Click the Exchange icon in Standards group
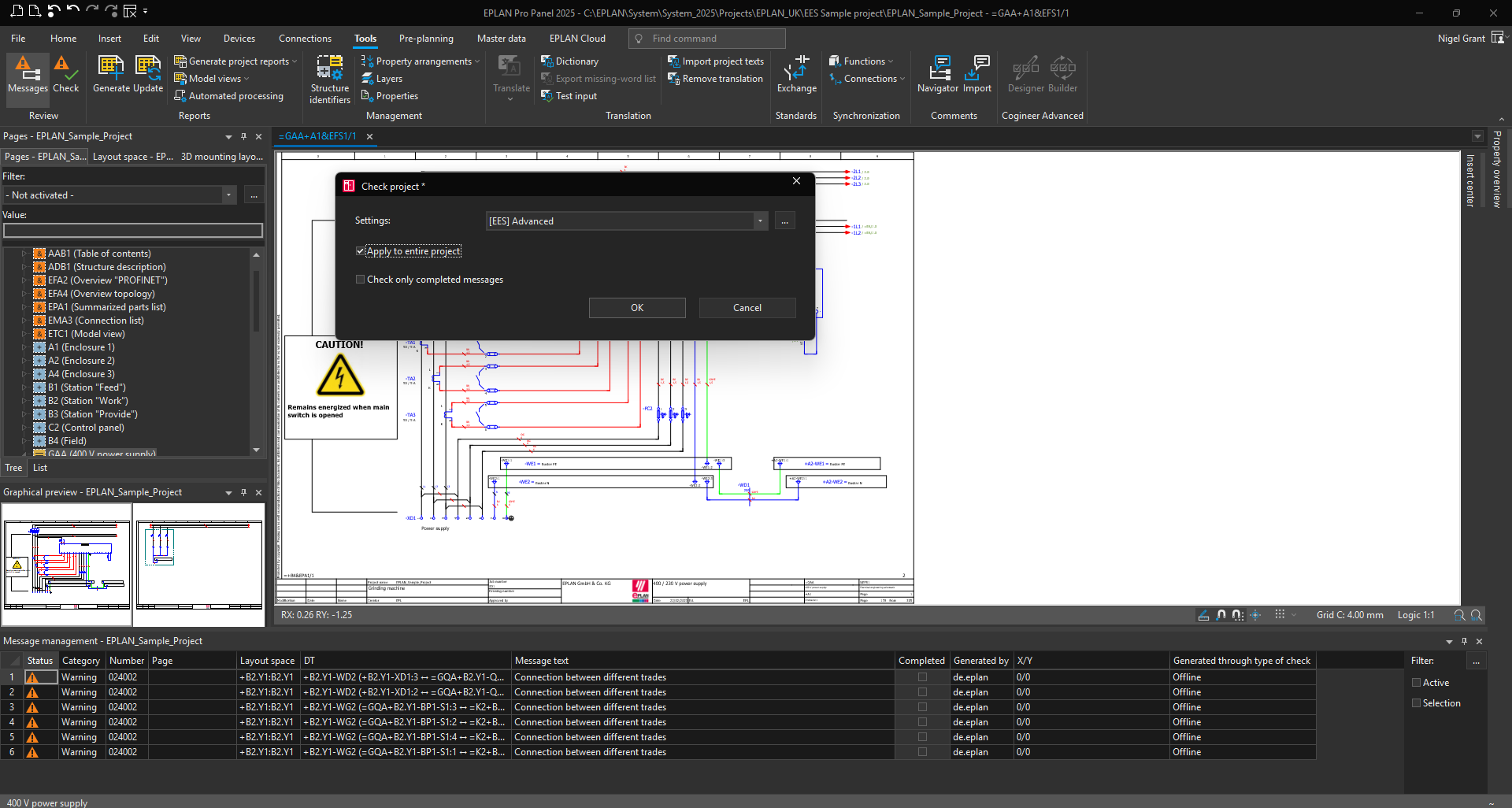This screenshot has width=1512, height=808. click(x=796, y=75)
